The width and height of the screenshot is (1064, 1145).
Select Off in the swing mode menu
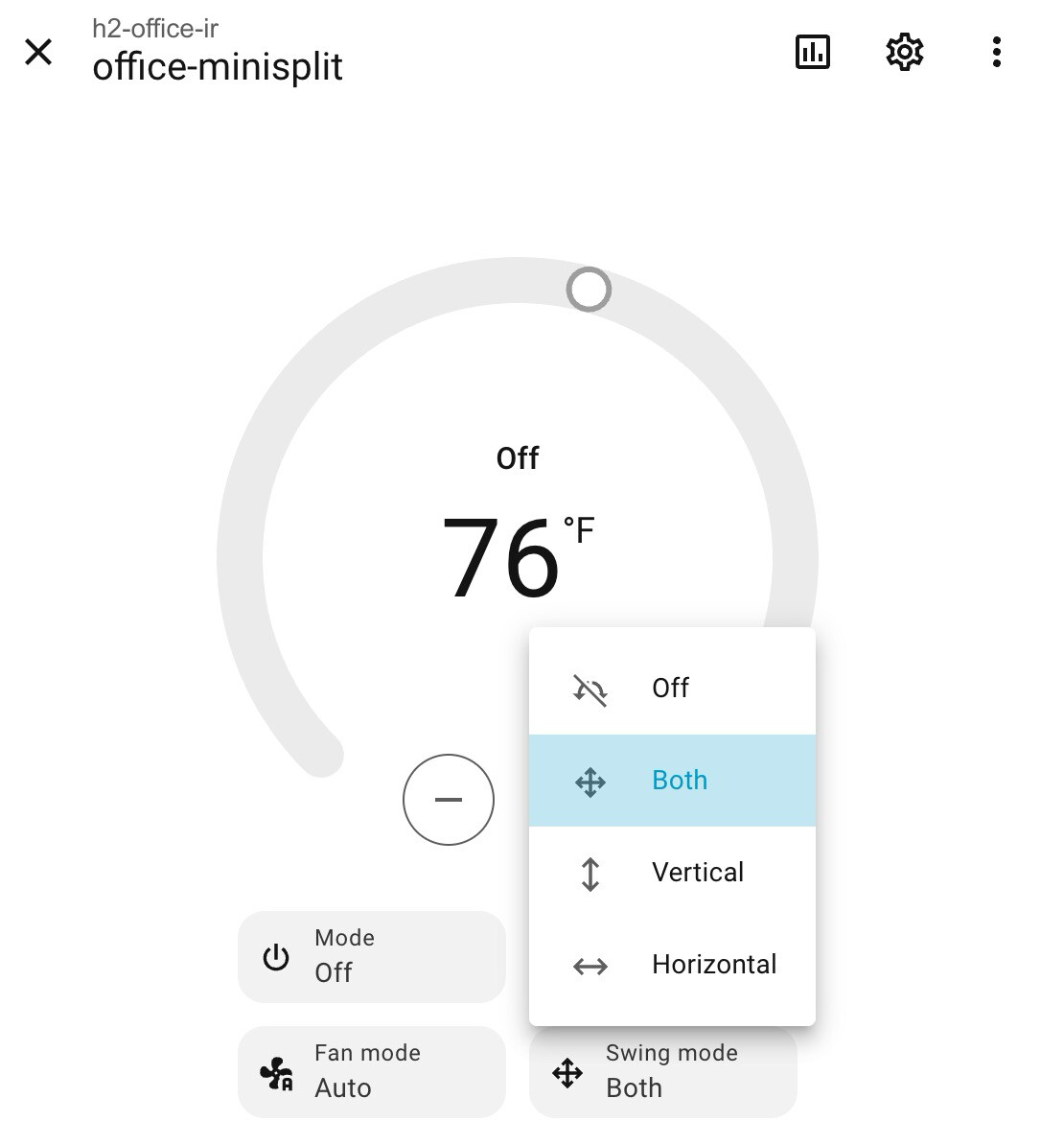pos(672,688)
